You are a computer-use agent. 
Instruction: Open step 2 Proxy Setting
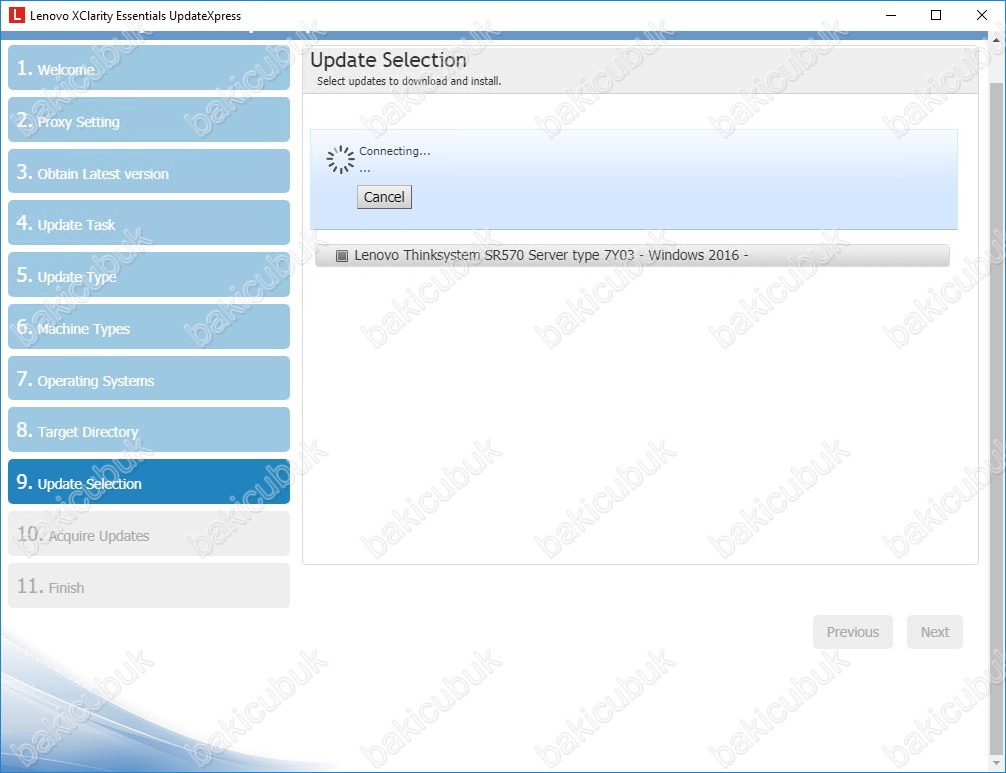(x=149, y=119)
